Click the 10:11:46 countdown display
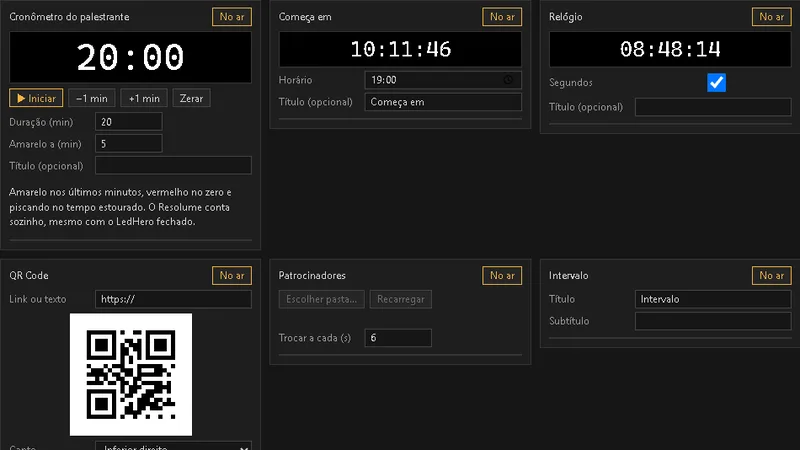 pyautogui.click(x=401, y=49)
